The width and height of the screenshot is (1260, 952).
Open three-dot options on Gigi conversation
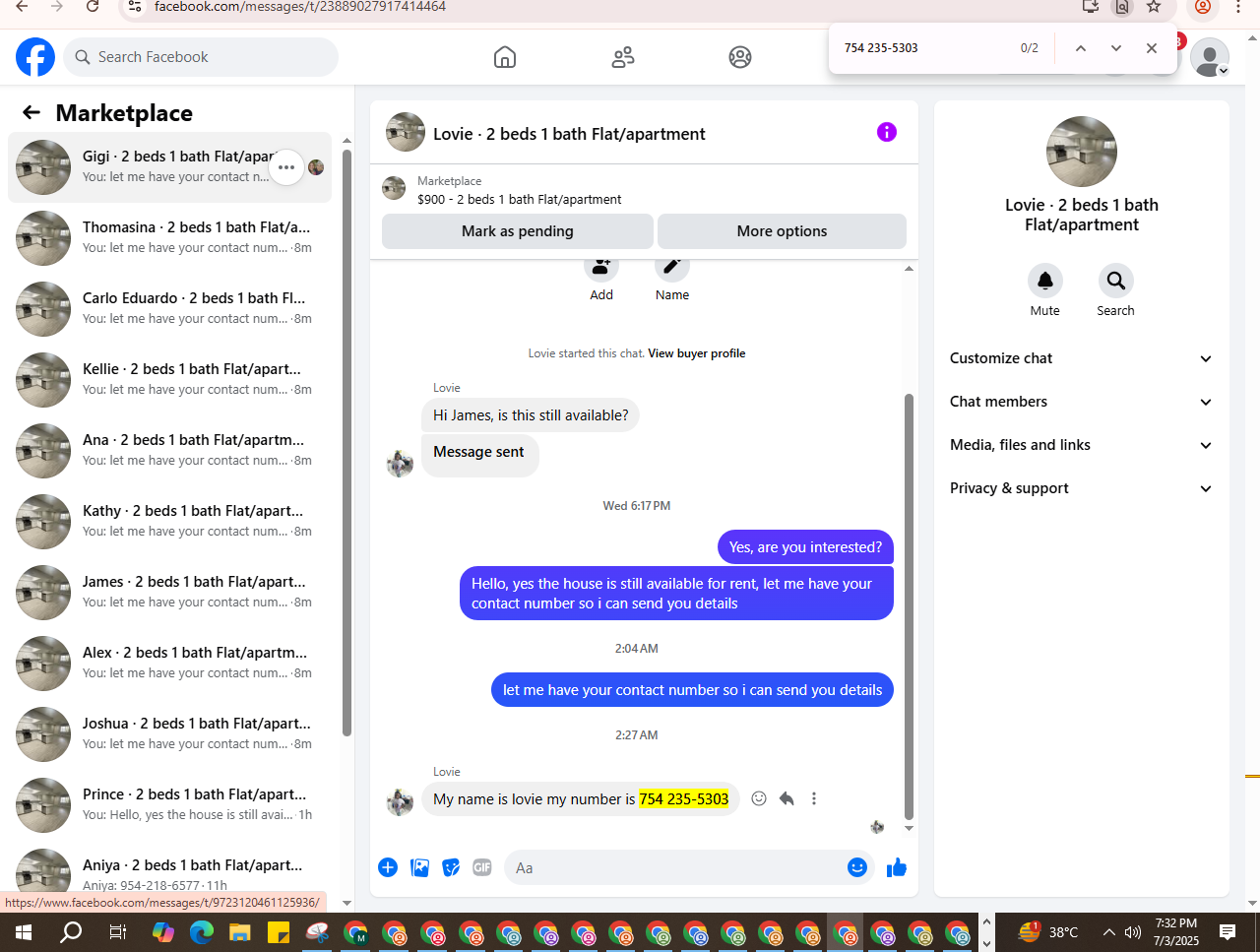(x=286, y=167)
